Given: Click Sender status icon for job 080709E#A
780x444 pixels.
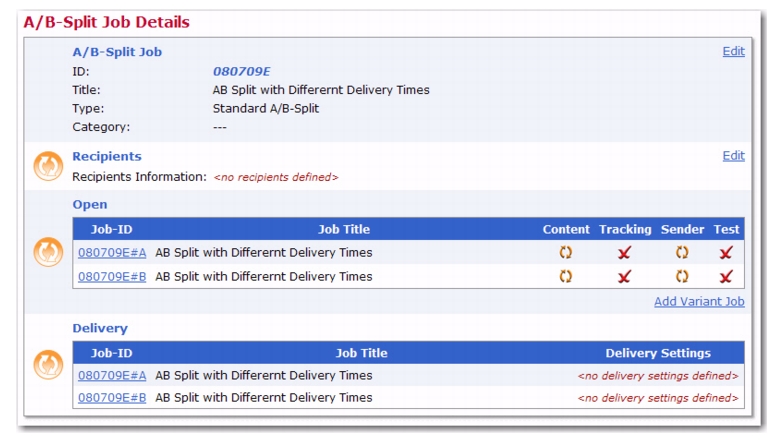Looking at the screenshot, I should tap(682, 253).
